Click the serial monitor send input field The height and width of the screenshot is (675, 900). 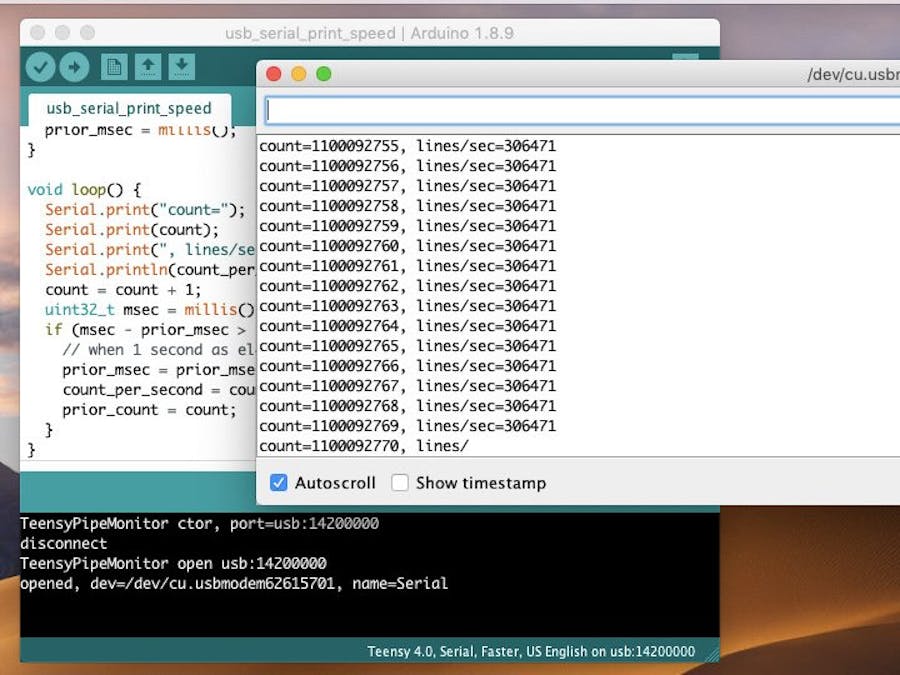point(580,110)
